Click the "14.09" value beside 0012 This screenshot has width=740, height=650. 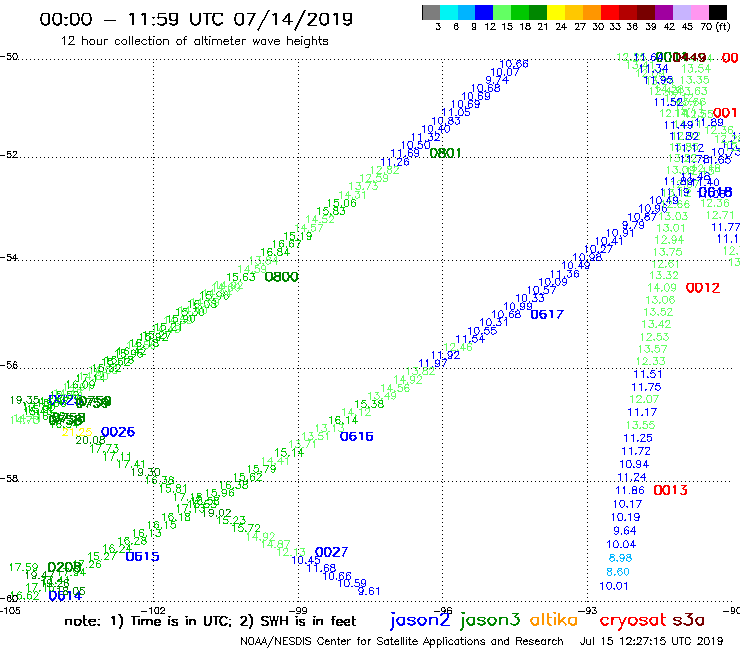pyautogui.click(x=662, y=287)
